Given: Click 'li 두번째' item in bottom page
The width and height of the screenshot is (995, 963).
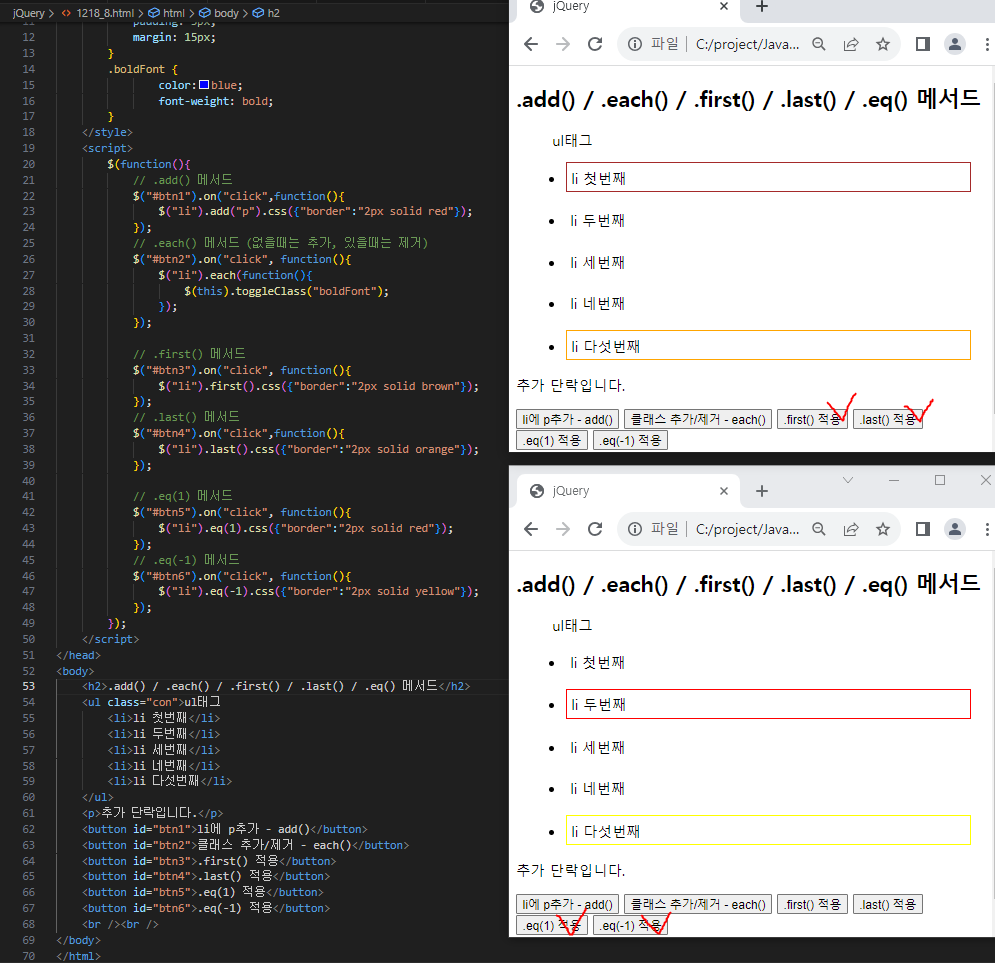Looking at the screenshot, I should [x=768, y=704].
